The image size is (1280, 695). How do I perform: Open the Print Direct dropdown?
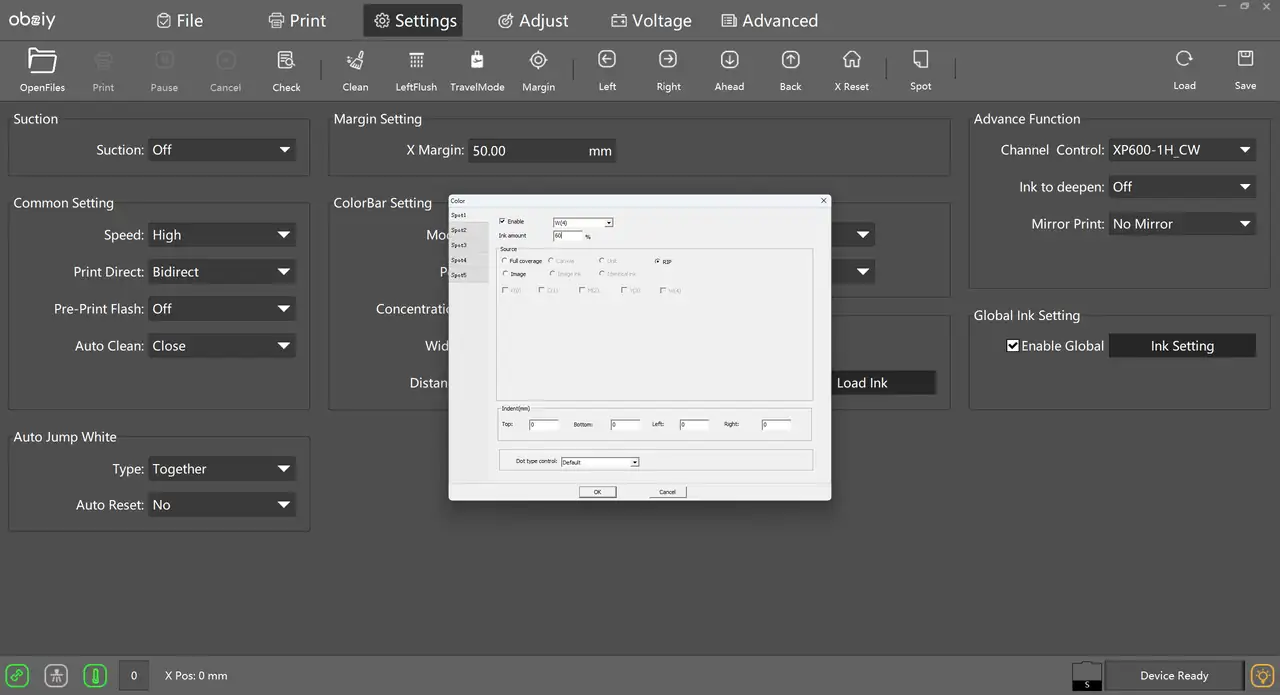pos(222,272)
